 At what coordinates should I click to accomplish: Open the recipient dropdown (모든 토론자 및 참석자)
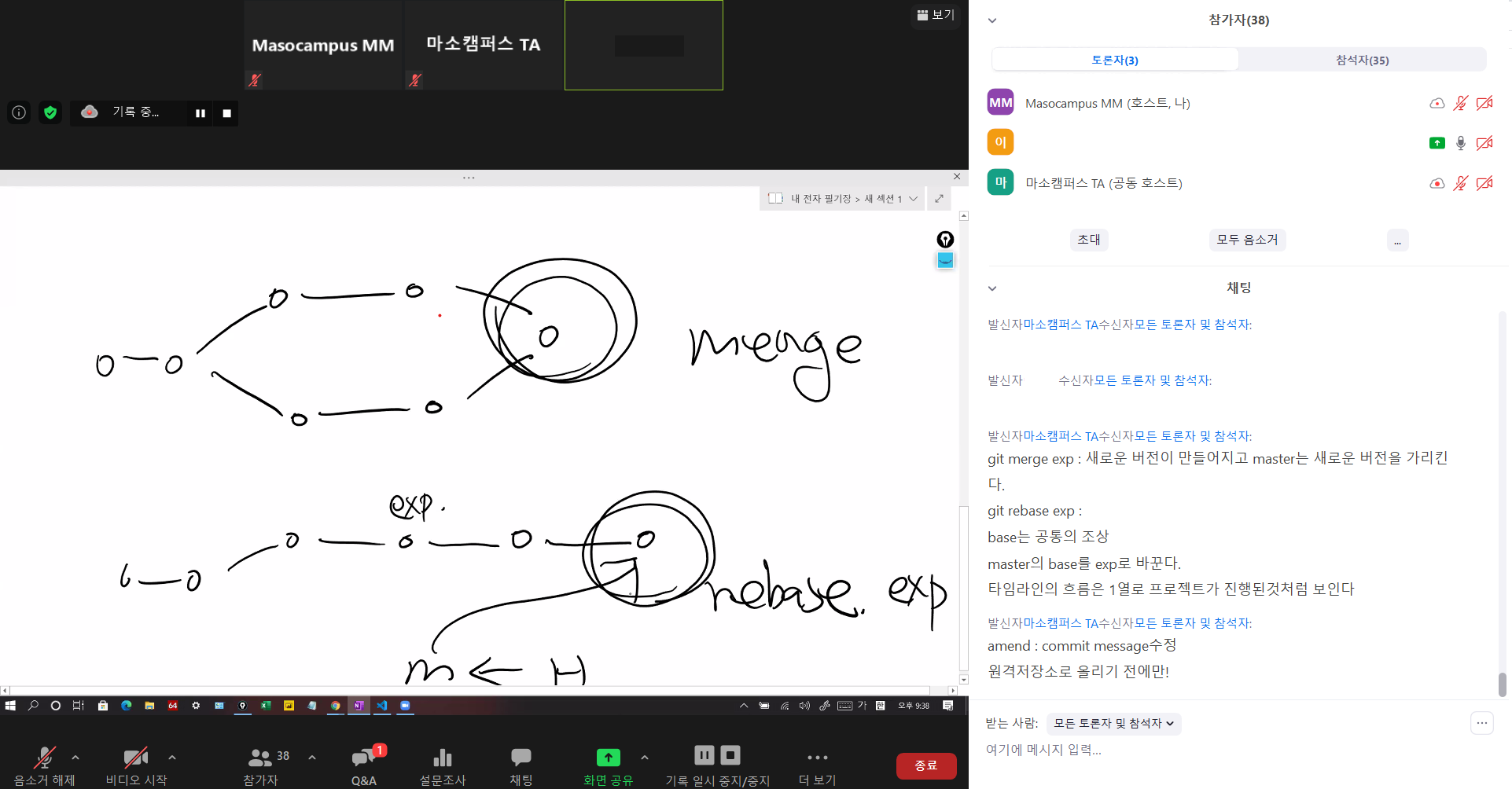point(1113,723)
